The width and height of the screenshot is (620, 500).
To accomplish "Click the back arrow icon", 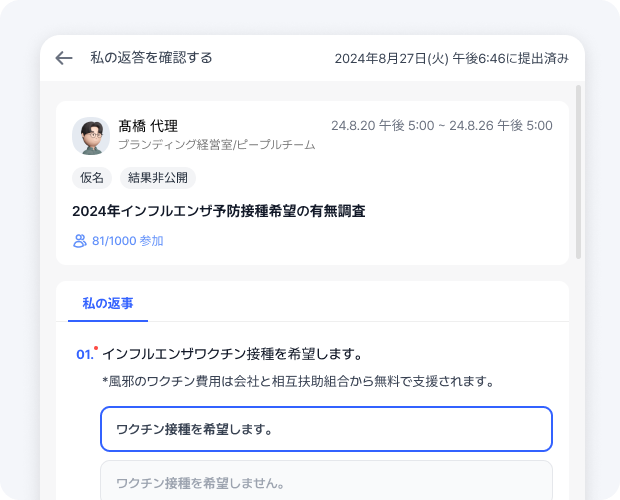I will pos(64,58).
